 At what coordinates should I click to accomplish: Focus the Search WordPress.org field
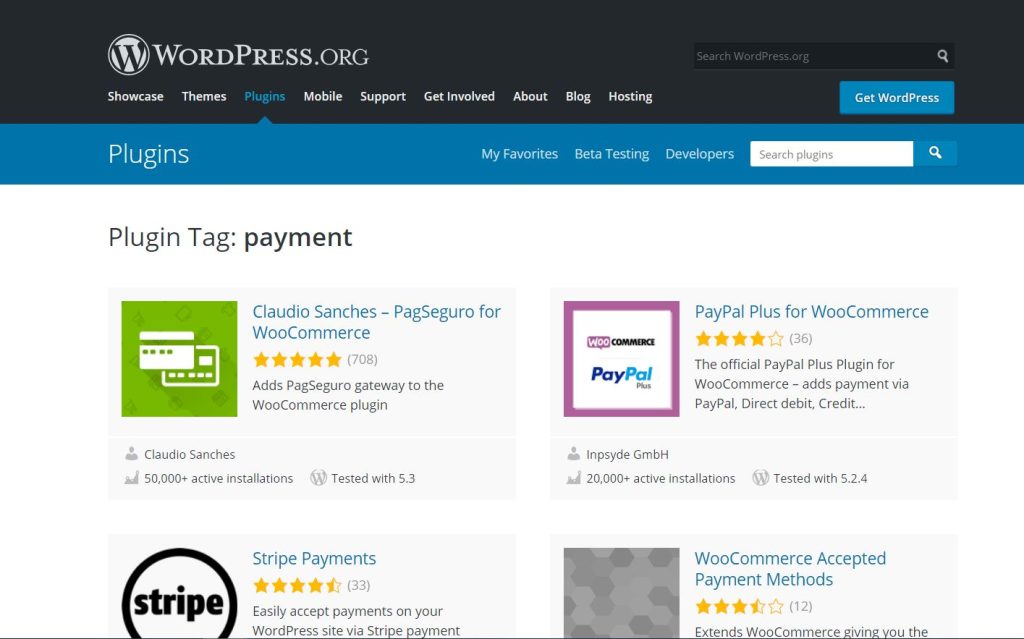[812, 56]
